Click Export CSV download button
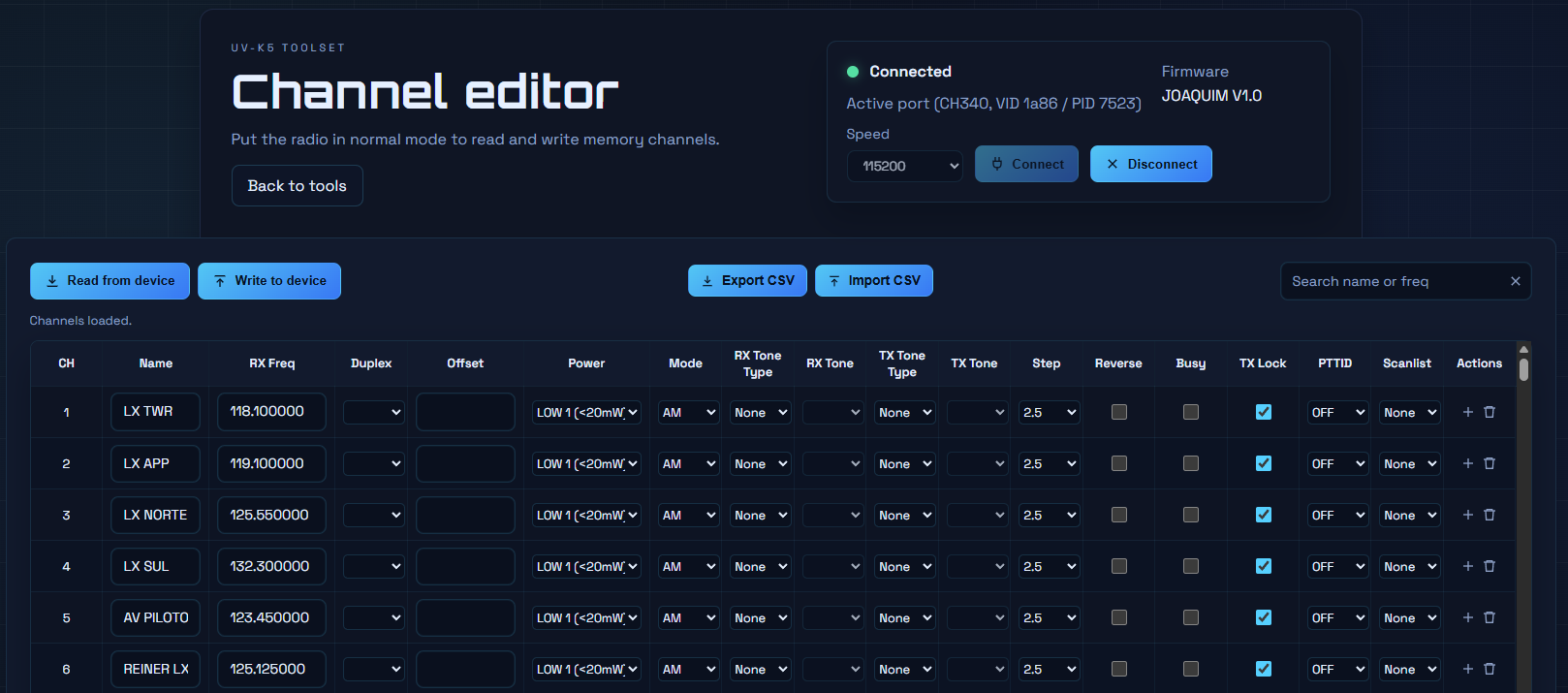This screenshot has height=693, width=1568. (747, 280)
